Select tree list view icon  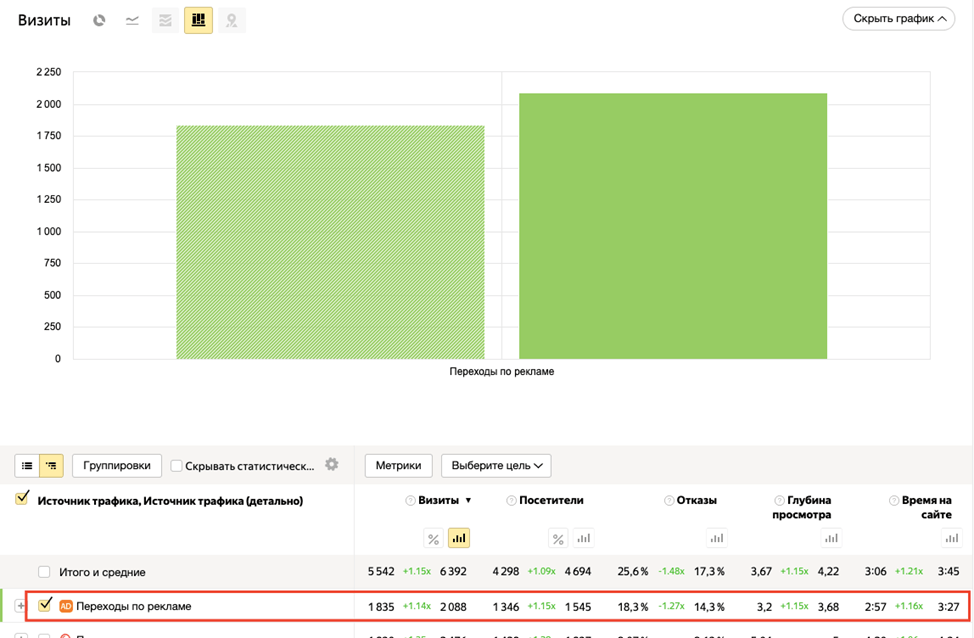point(52,465)
